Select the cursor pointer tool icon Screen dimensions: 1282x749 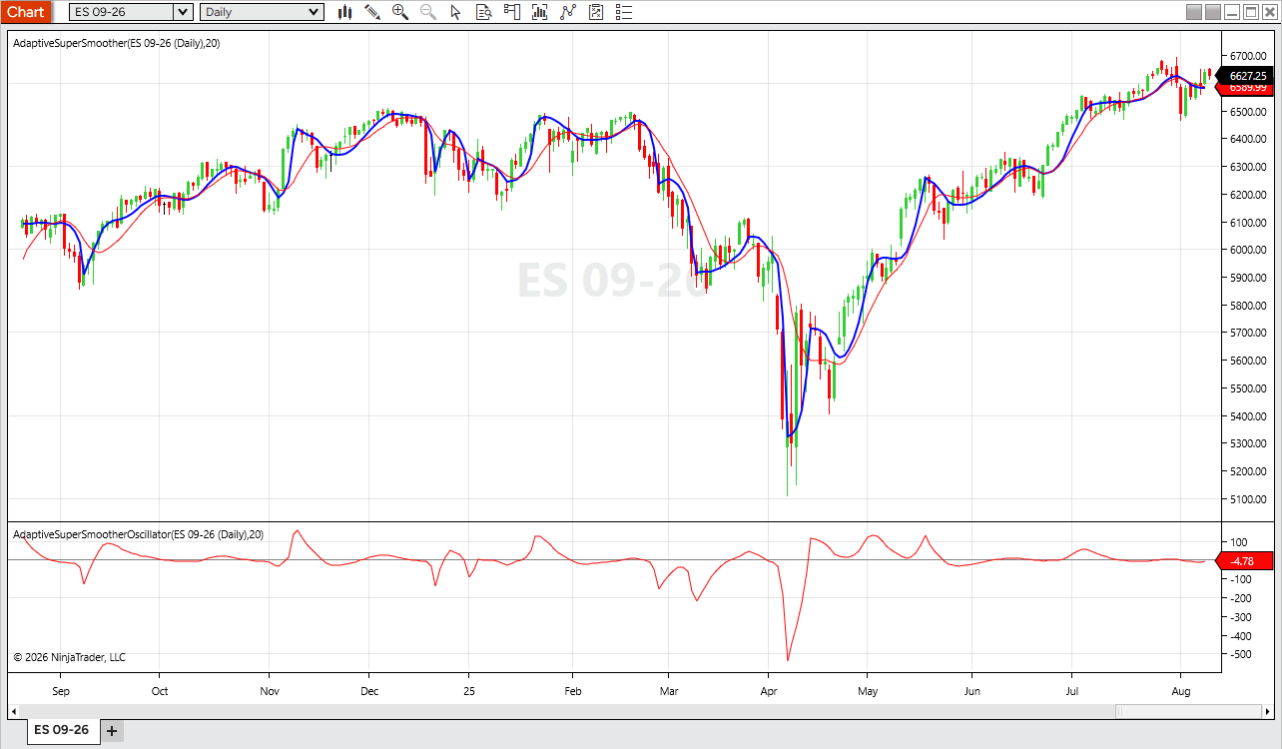tap(456, 12)
